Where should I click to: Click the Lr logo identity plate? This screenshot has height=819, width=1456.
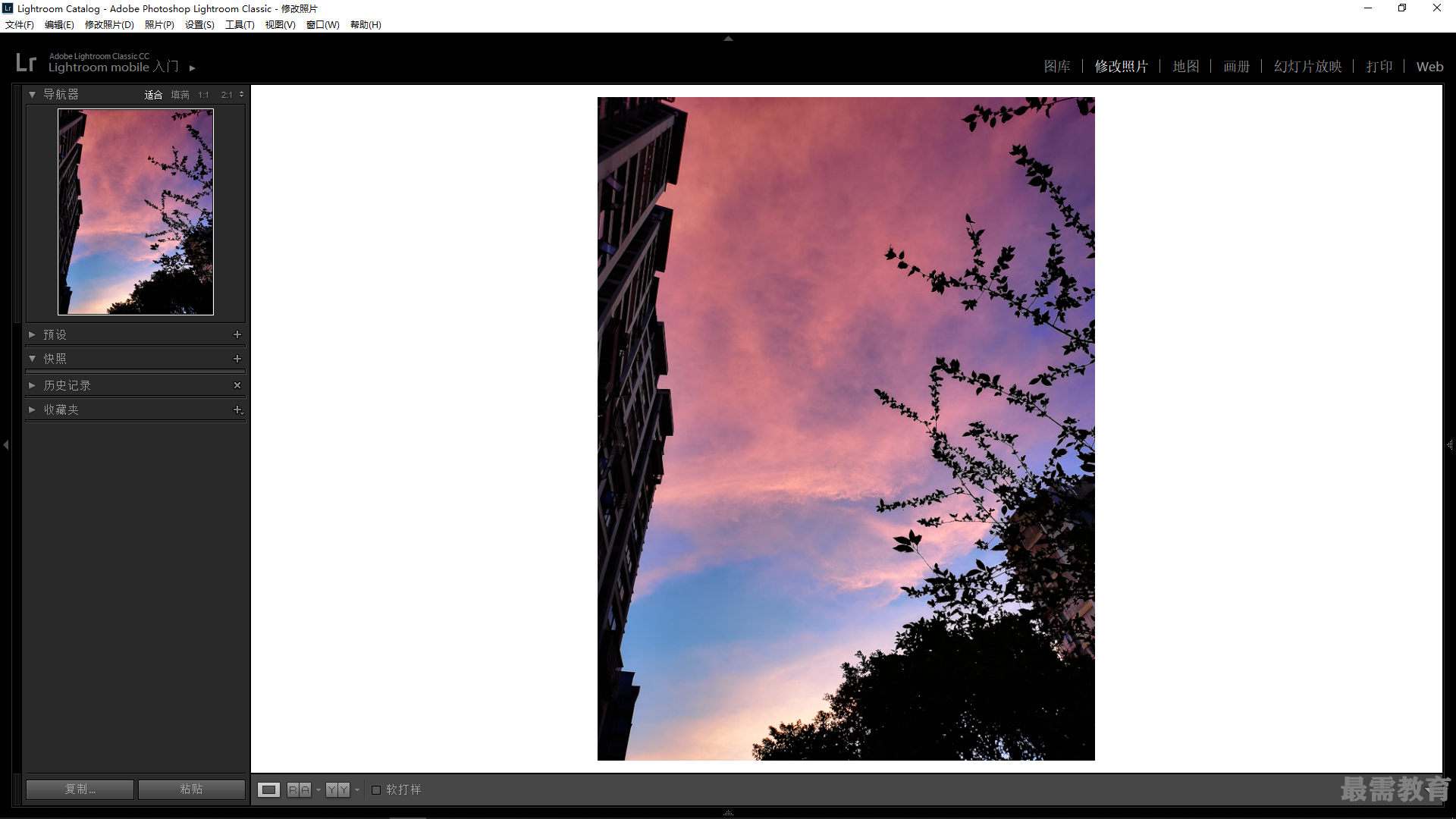point(26,62)
